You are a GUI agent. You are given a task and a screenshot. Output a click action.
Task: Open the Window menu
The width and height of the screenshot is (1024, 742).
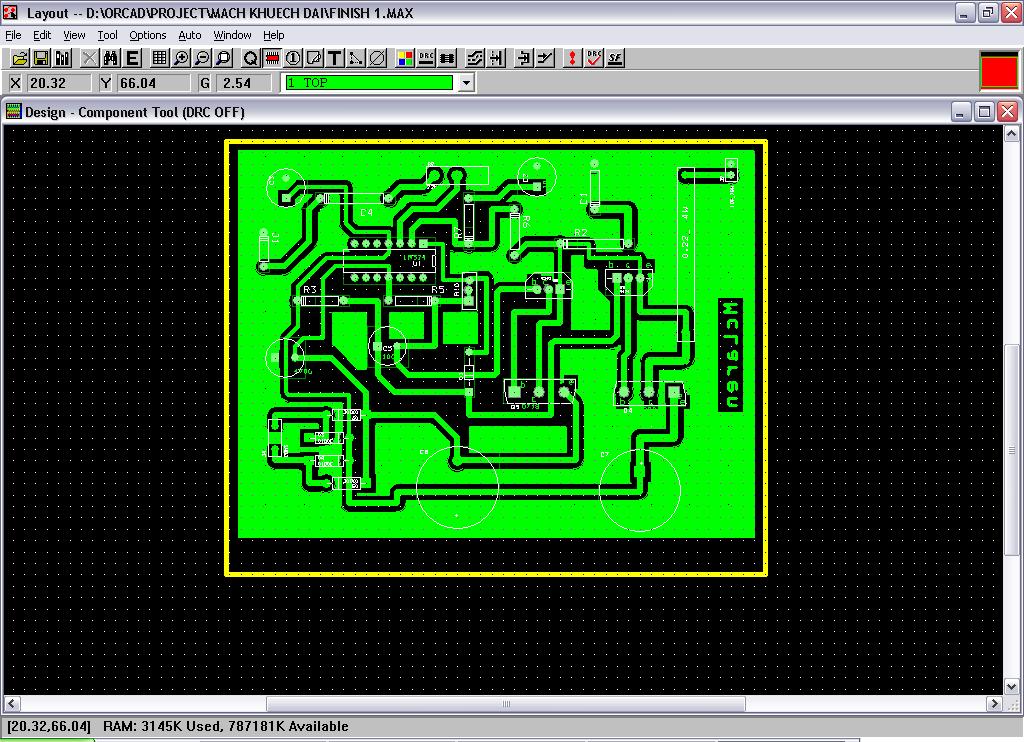[x=232, y=35]
